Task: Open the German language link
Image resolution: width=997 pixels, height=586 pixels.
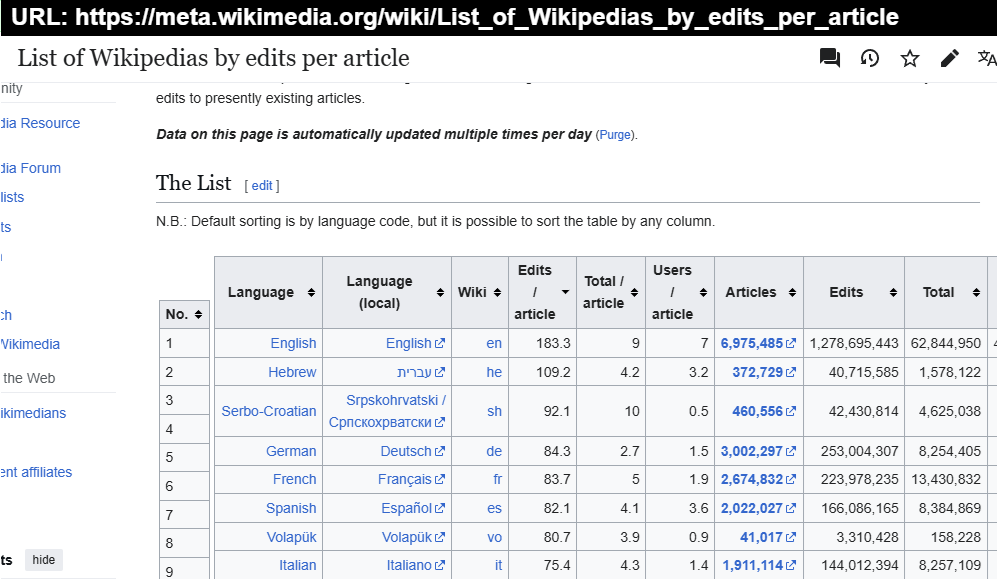Action: coord(291,451)
